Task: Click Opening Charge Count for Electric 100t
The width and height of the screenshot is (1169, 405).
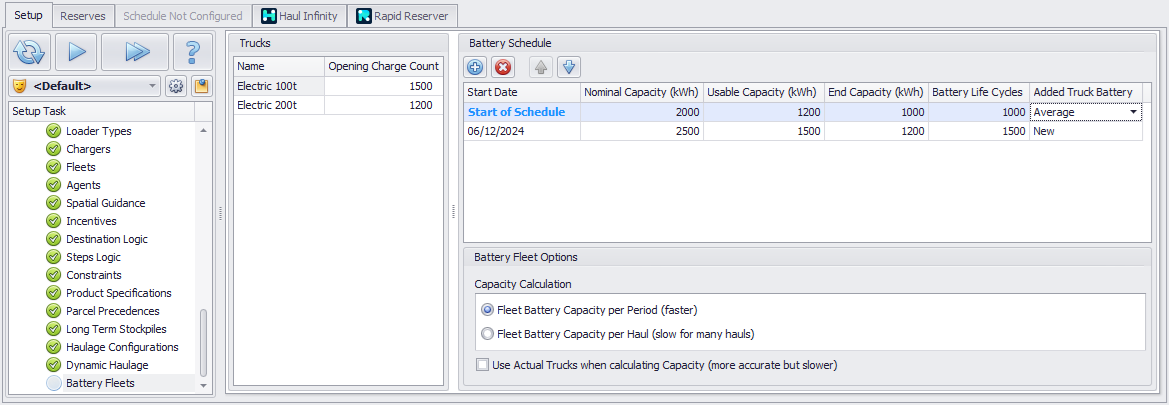Action: coord(384,86)
